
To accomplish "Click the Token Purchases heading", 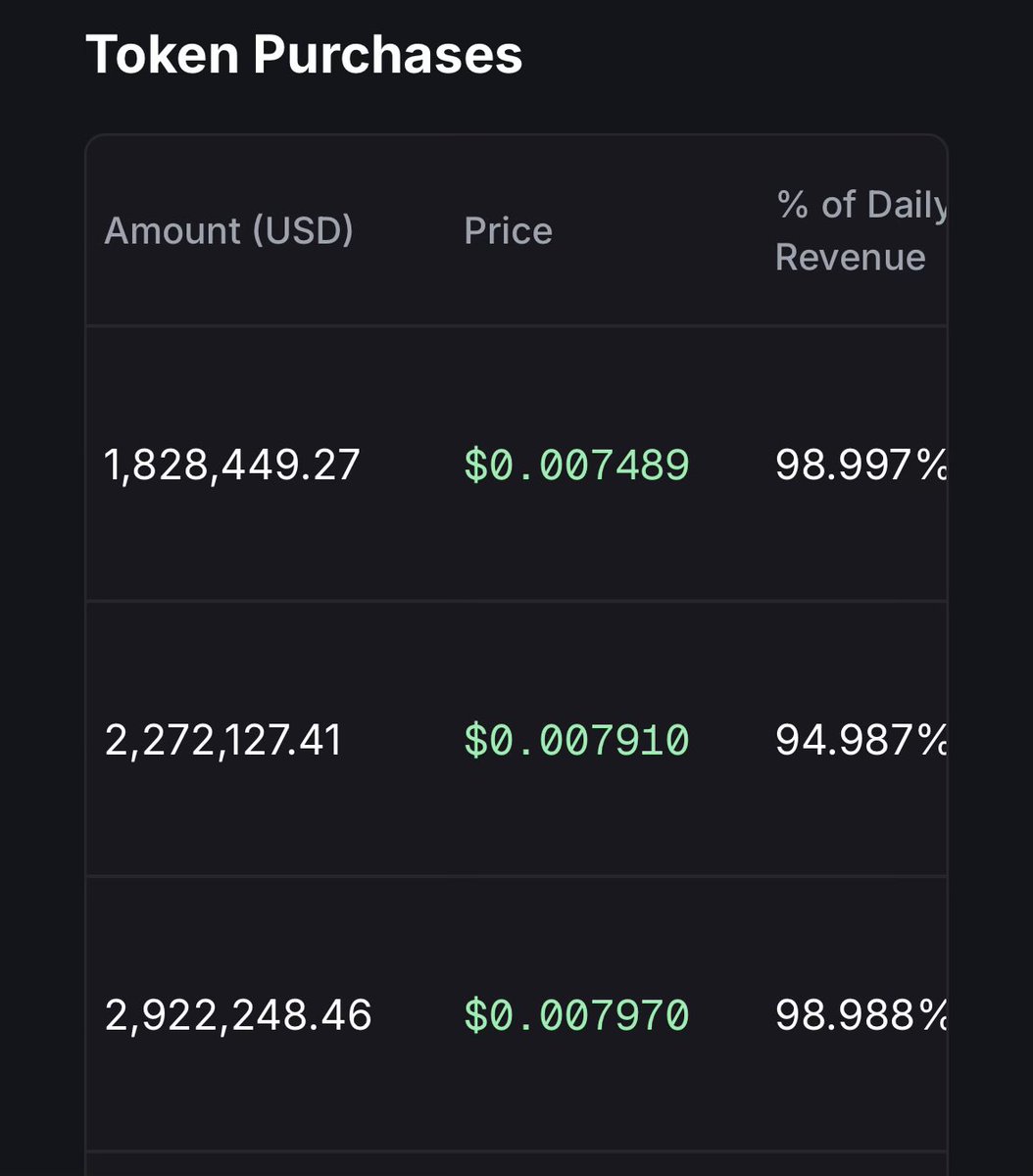I will point(304,54).
